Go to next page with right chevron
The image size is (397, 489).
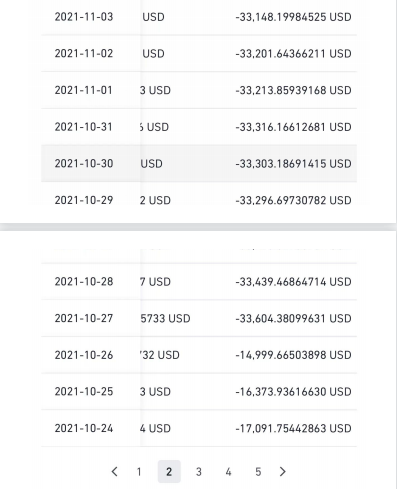coord(282,471)
